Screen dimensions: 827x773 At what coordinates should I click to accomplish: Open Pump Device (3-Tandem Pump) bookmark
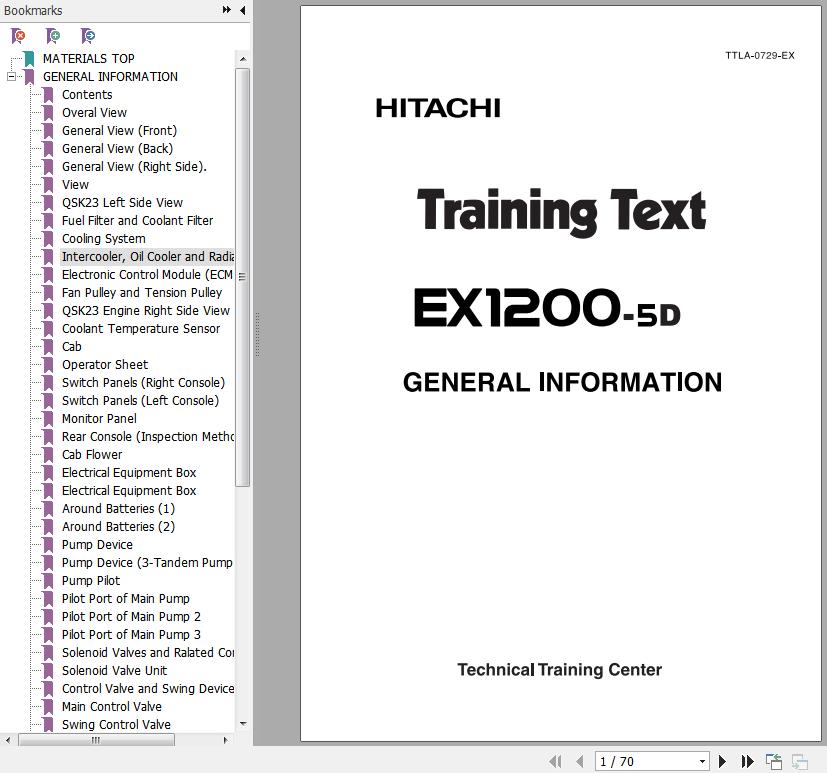click(x=147, y=563)
